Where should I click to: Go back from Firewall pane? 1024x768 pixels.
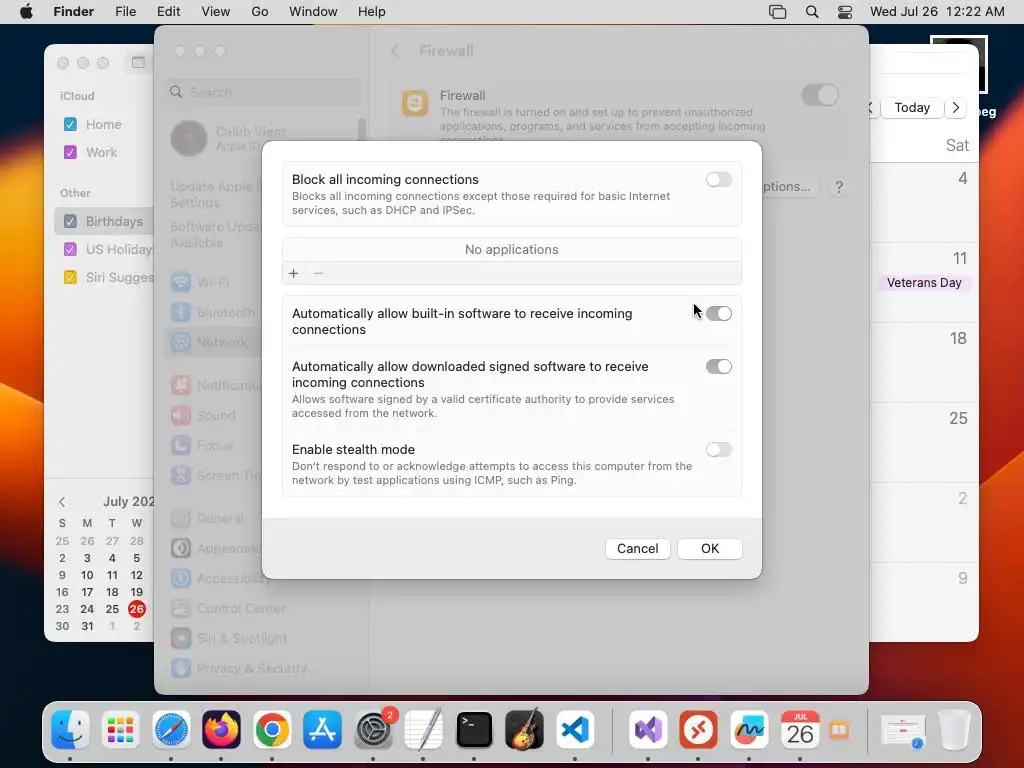coord(395,51)
